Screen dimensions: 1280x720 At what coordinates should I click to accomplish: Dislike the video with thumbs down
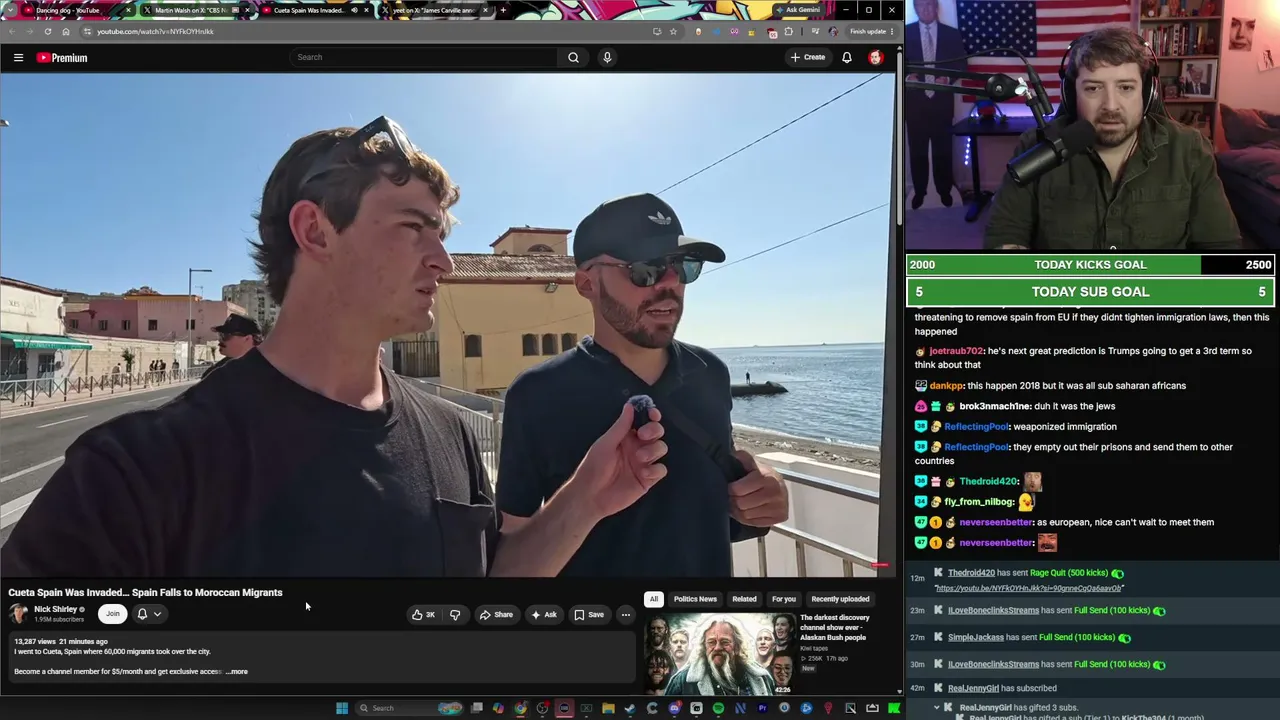tap(455, 615)
